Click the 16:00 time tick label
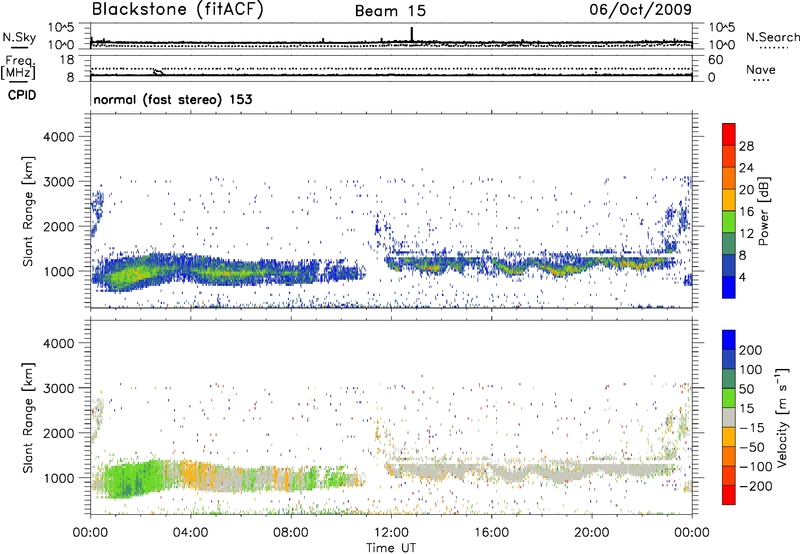 (491, 533)
